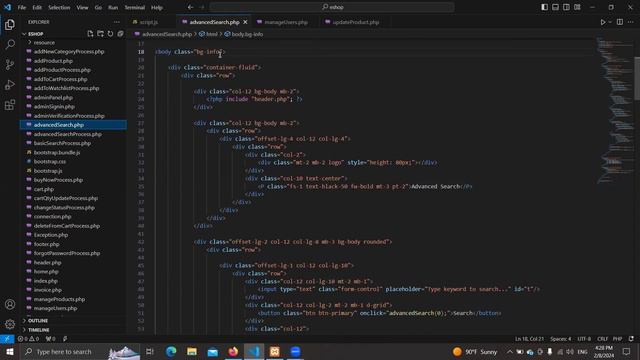Expand the TIMELINE section
The image size is (640, 360).
coord(38,330)
